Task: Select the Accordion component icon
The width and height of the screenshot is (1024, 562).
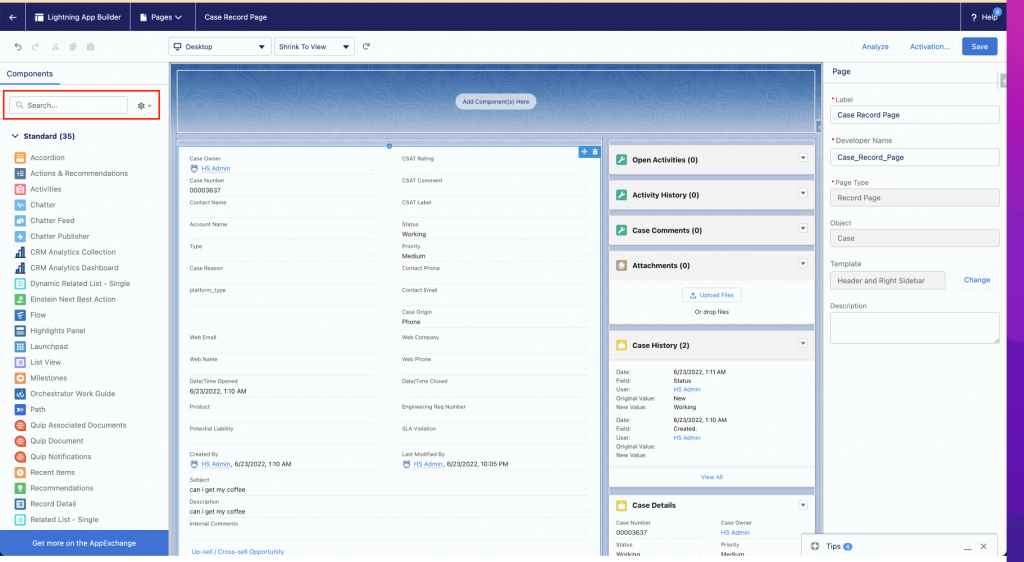Action: 20,158
